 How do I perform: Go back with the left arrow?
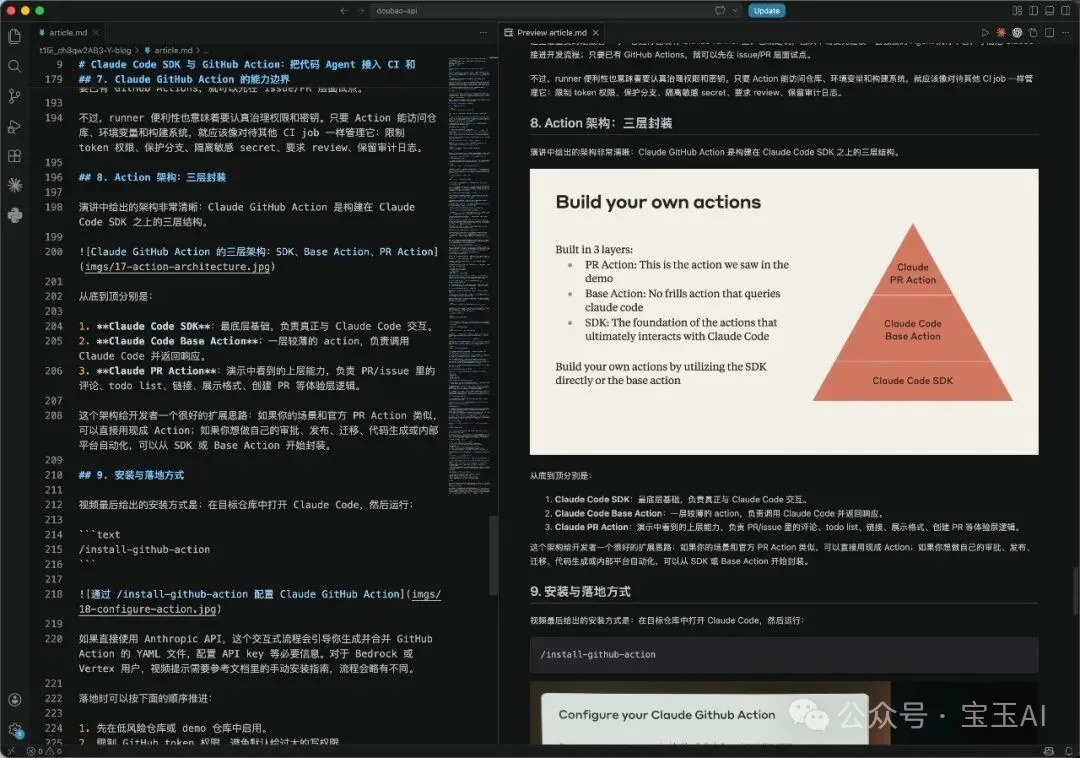click(344, 10)
